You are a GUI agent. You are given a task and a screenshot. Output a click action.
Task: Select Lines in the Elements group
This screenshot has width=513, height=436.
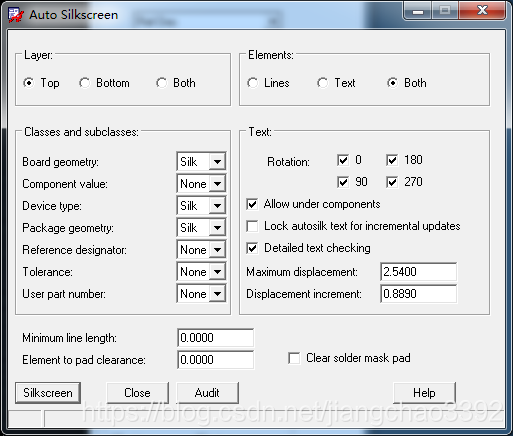pos(252,83)
